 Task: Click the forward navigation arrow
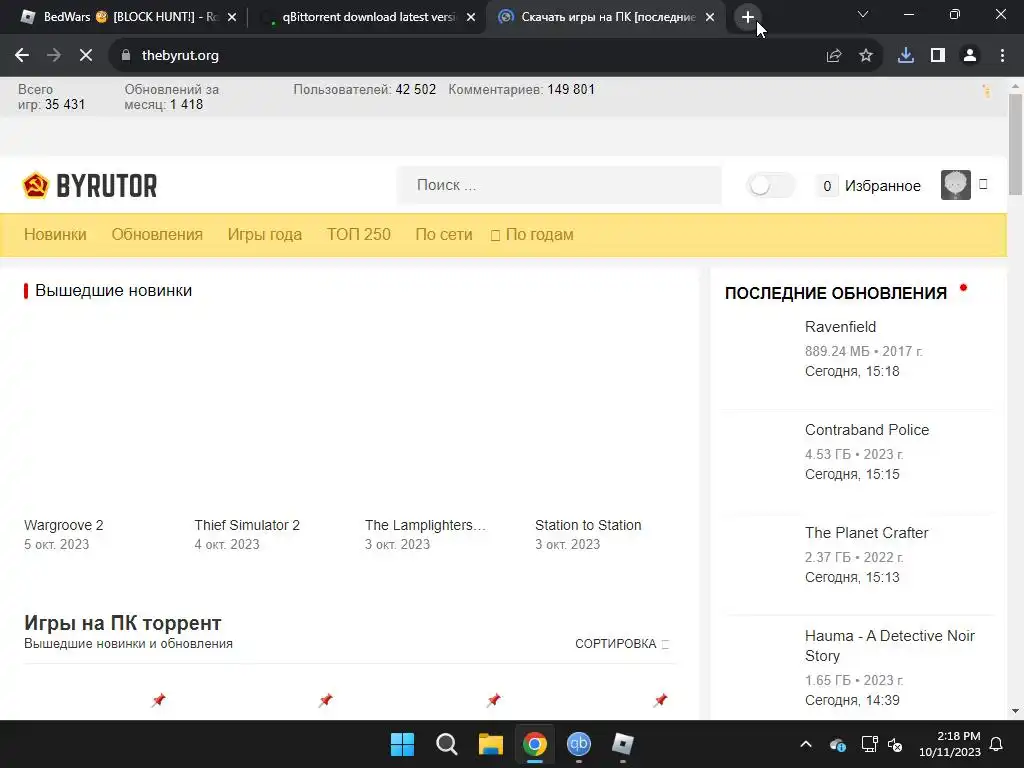pos(54,56)
